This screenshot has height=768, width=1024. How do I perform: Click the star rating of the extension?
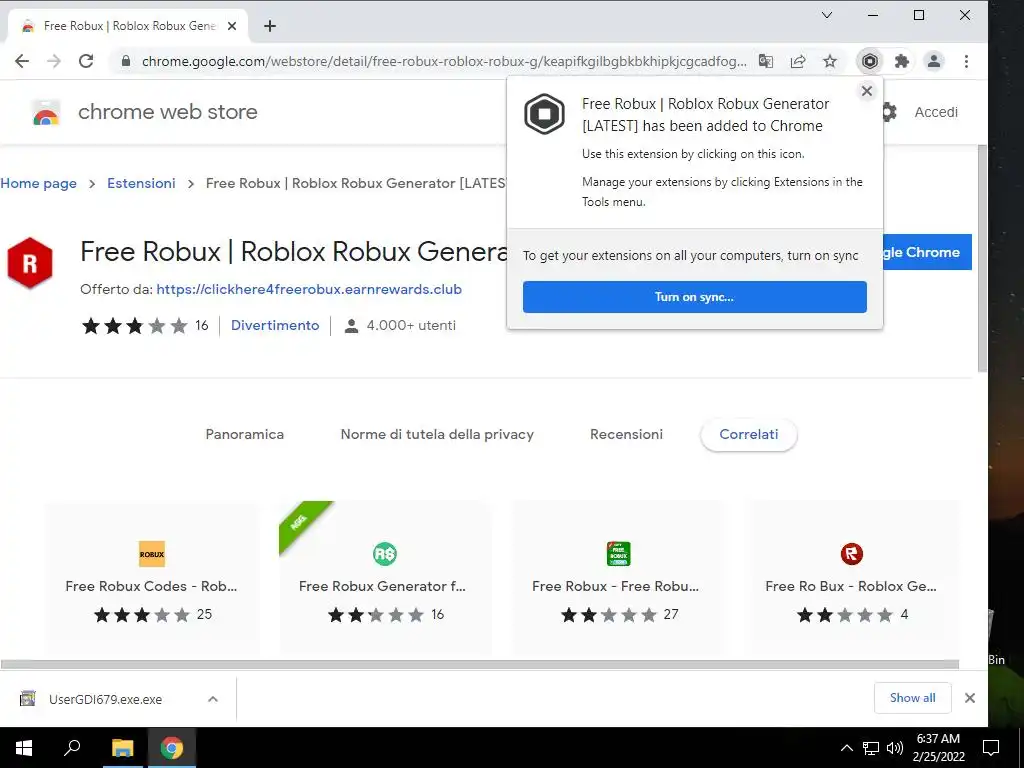click(x=135, y=326)
